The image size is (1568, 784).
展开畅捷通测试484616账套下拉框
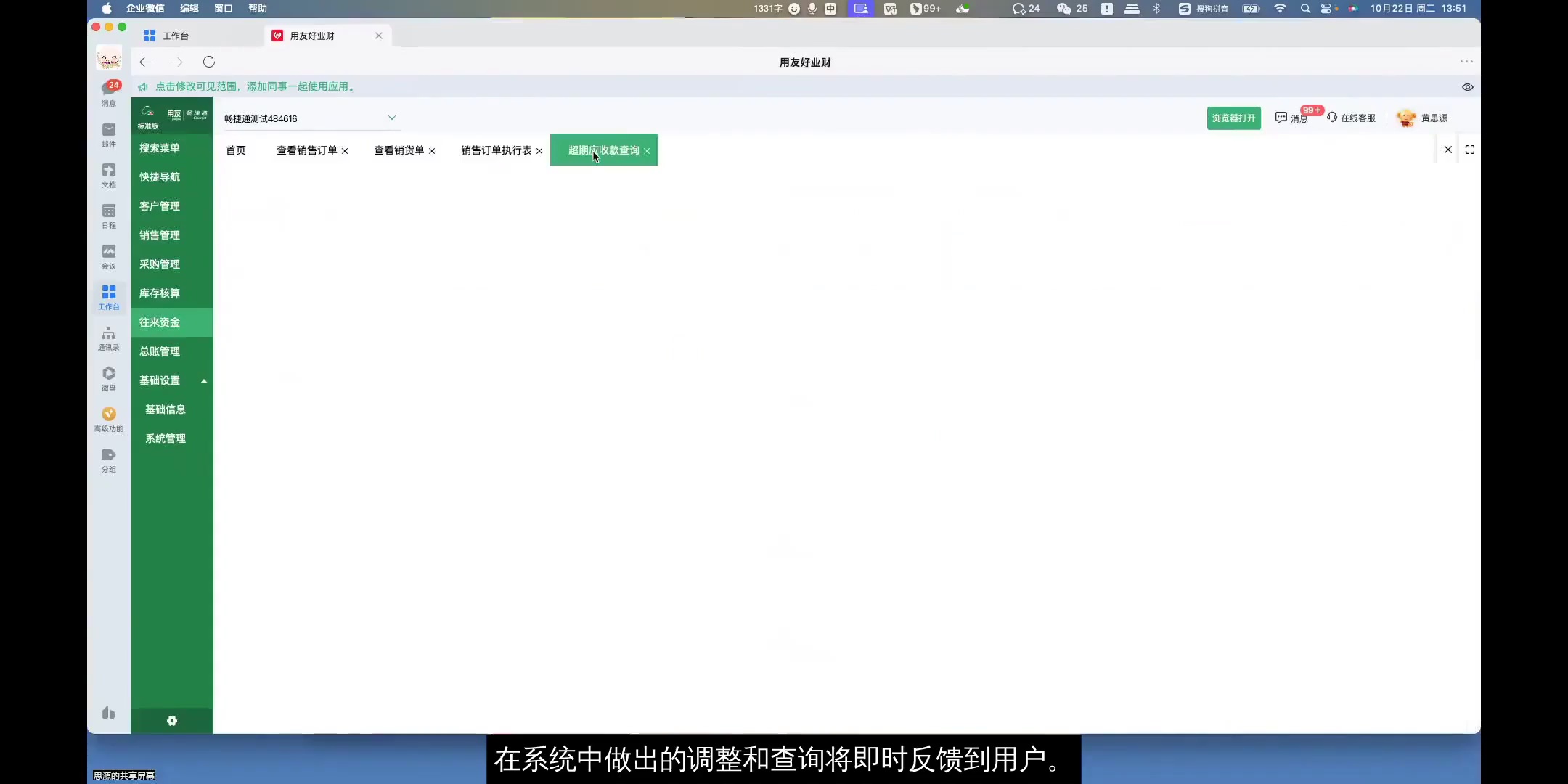tap(391, 118)
